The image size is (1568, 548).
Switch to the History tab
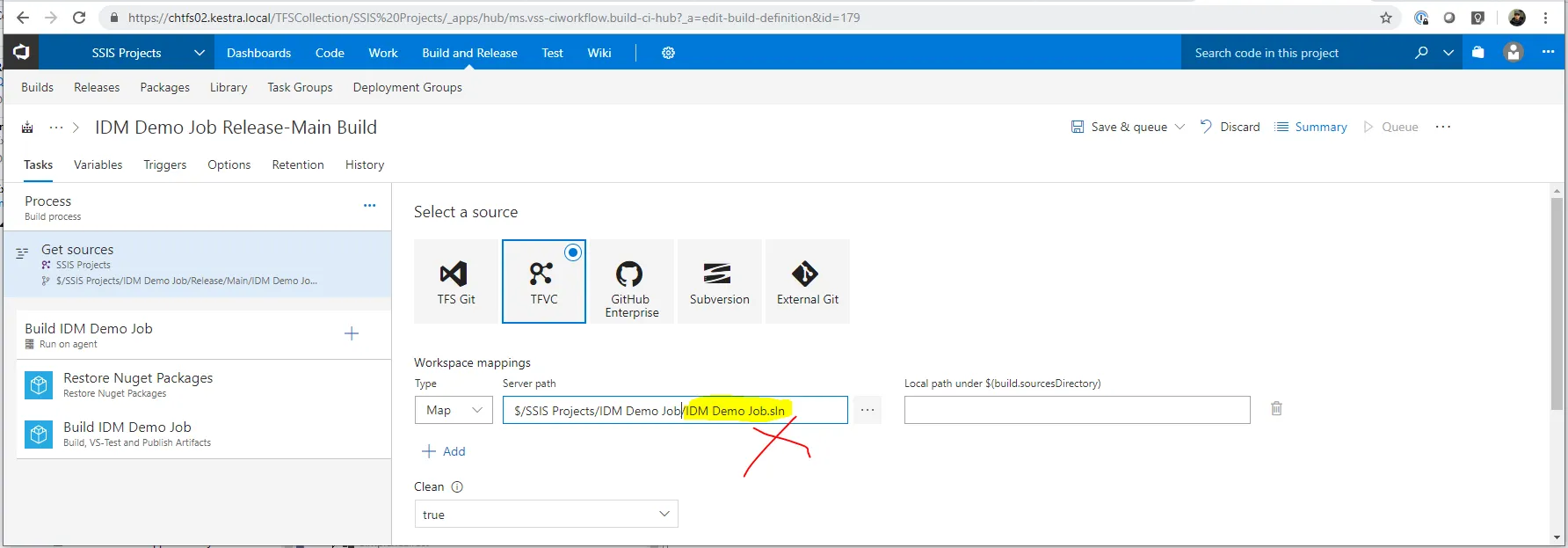(x=365, y=164)
